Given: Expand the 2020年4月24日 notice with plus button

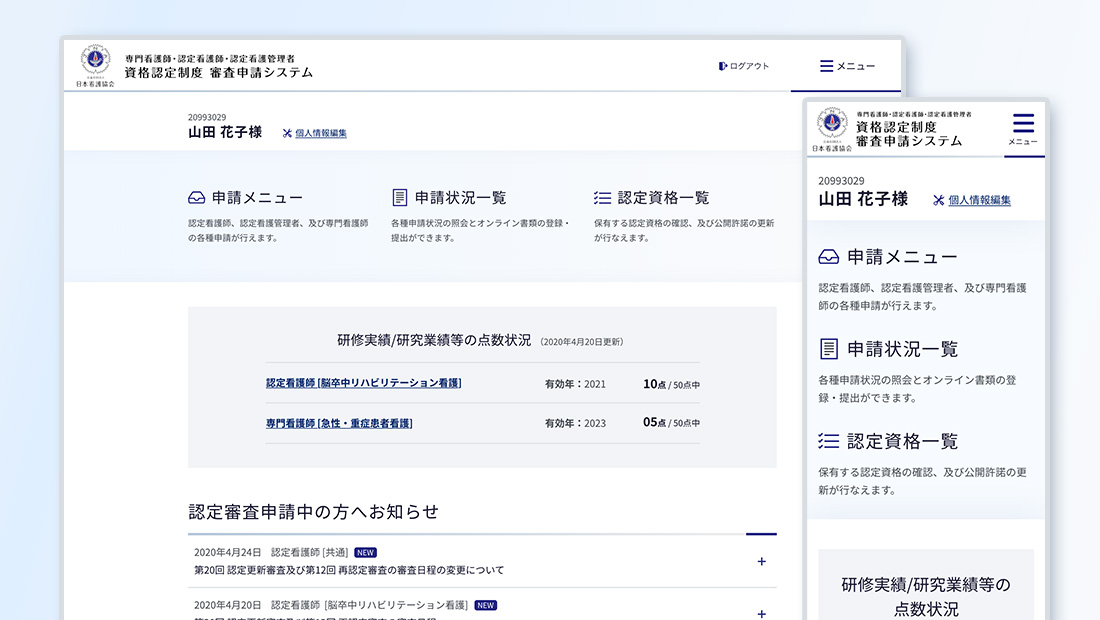Looking at the screenshot, I should (x=761, y=561).
